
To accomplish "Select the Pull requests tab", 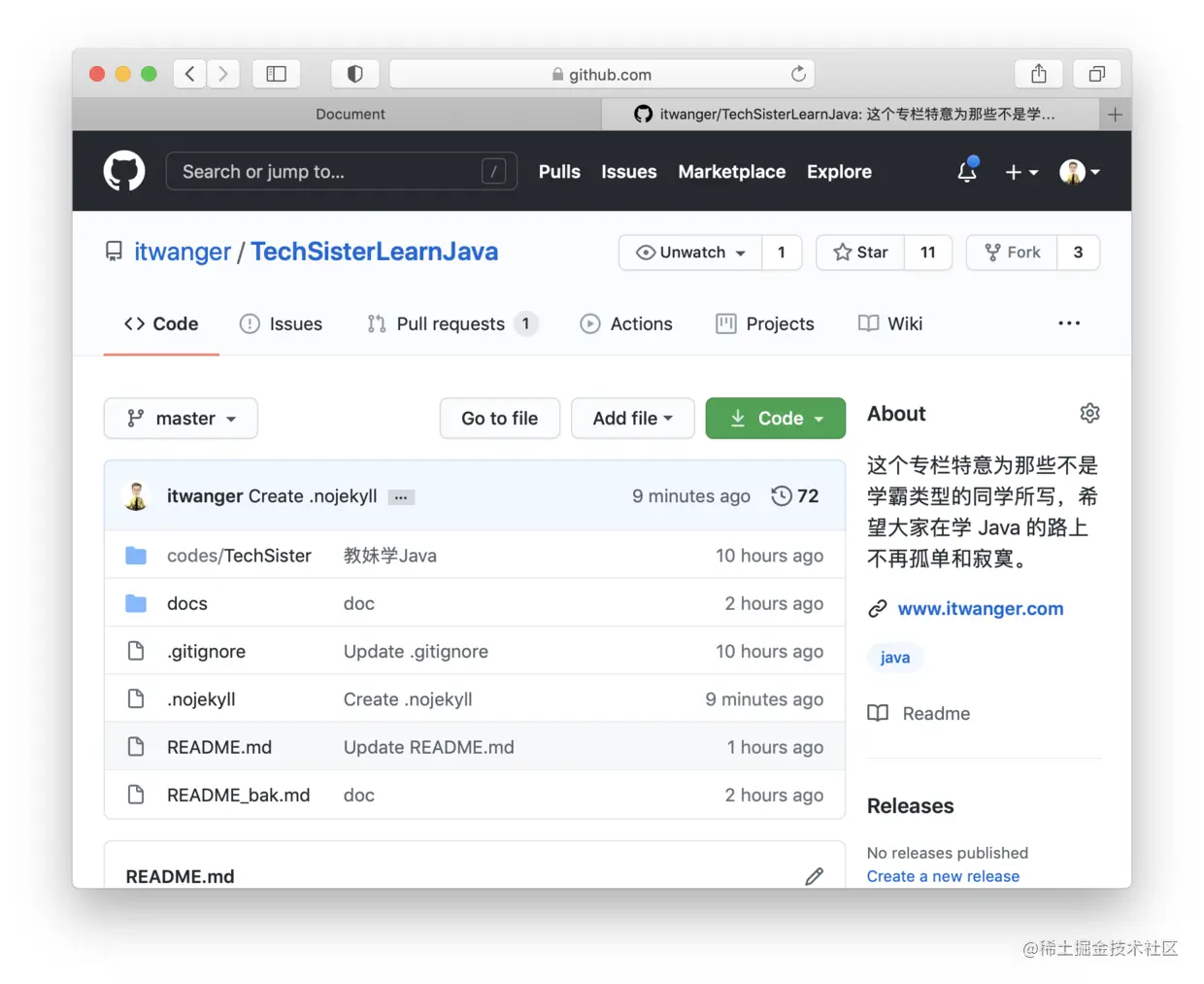I will point(451,324).
